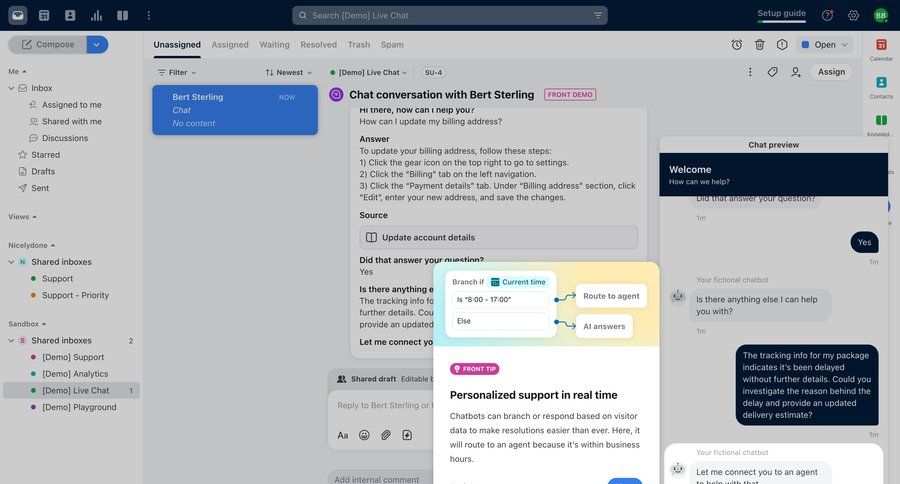
Task: Open the calendar icon in top bar
Action: (x=44, y=16)
